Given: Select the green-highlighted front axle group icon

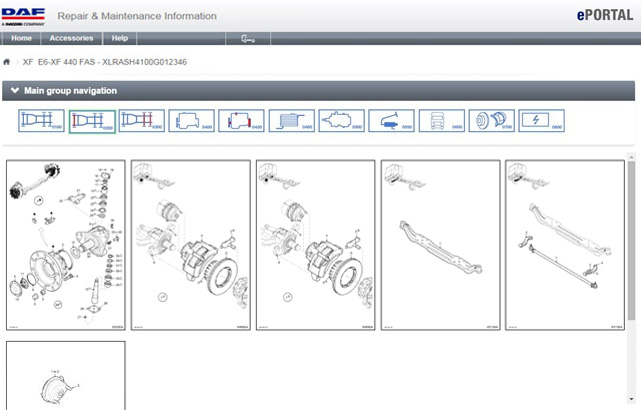Looking at the screenshot, I should [91, 122].
